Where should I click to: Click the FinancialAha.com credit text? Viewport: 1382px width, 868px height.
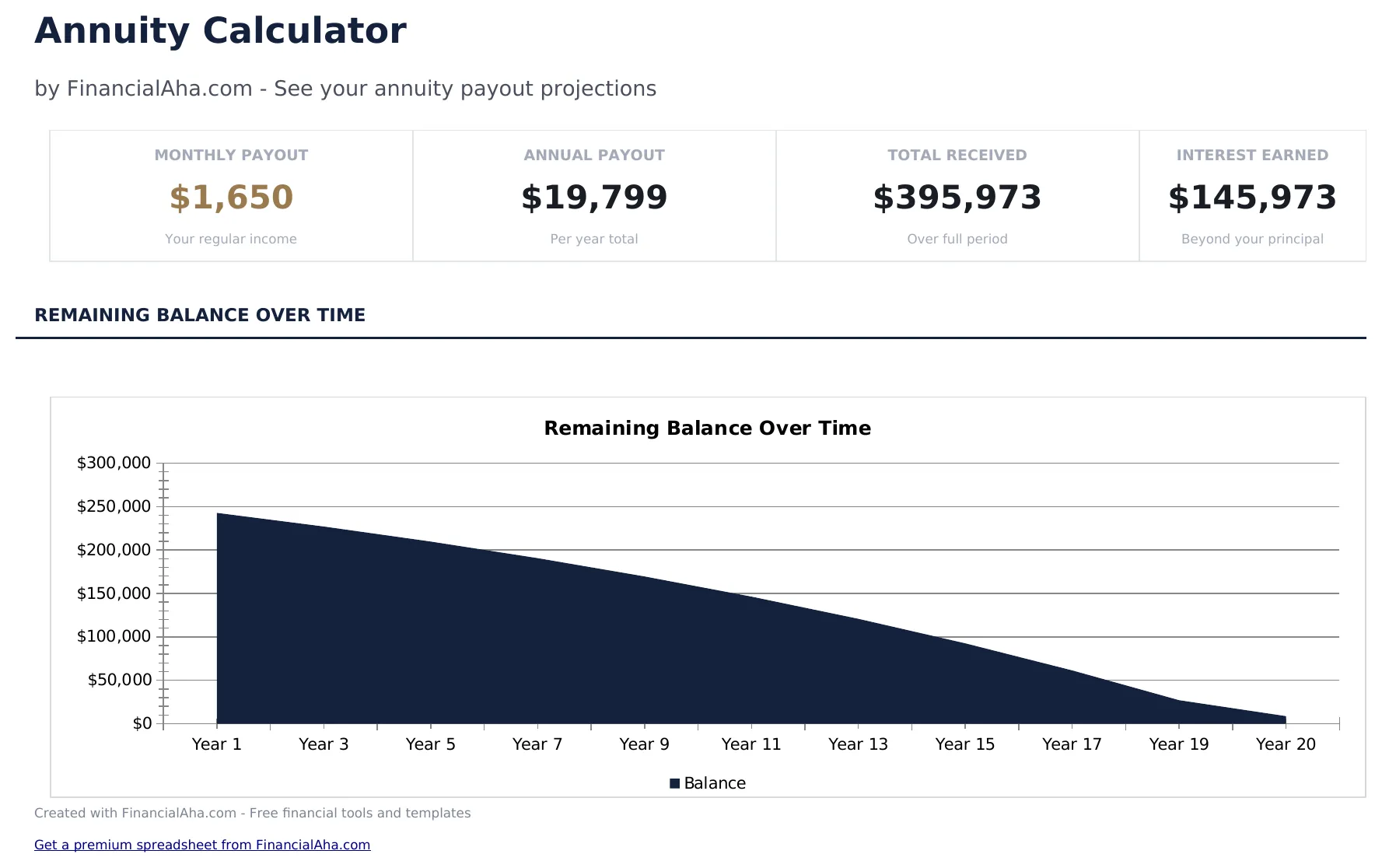(253, 813)
